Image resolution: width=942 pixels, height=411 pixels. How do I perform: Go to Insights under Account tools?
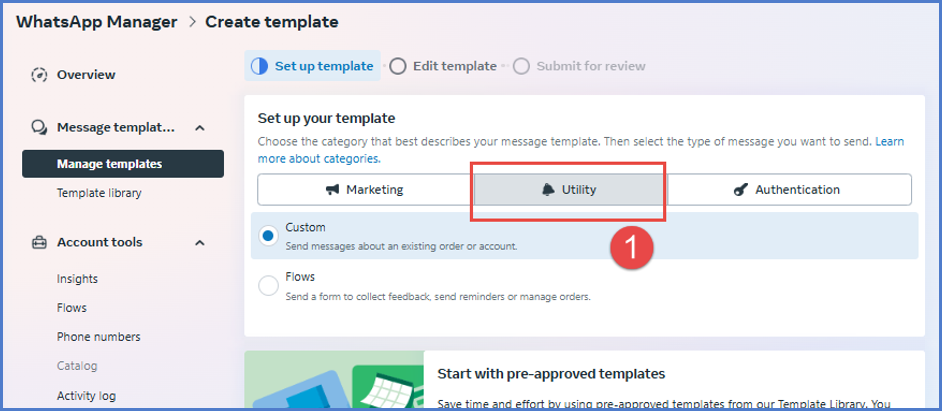coord(77,279)
